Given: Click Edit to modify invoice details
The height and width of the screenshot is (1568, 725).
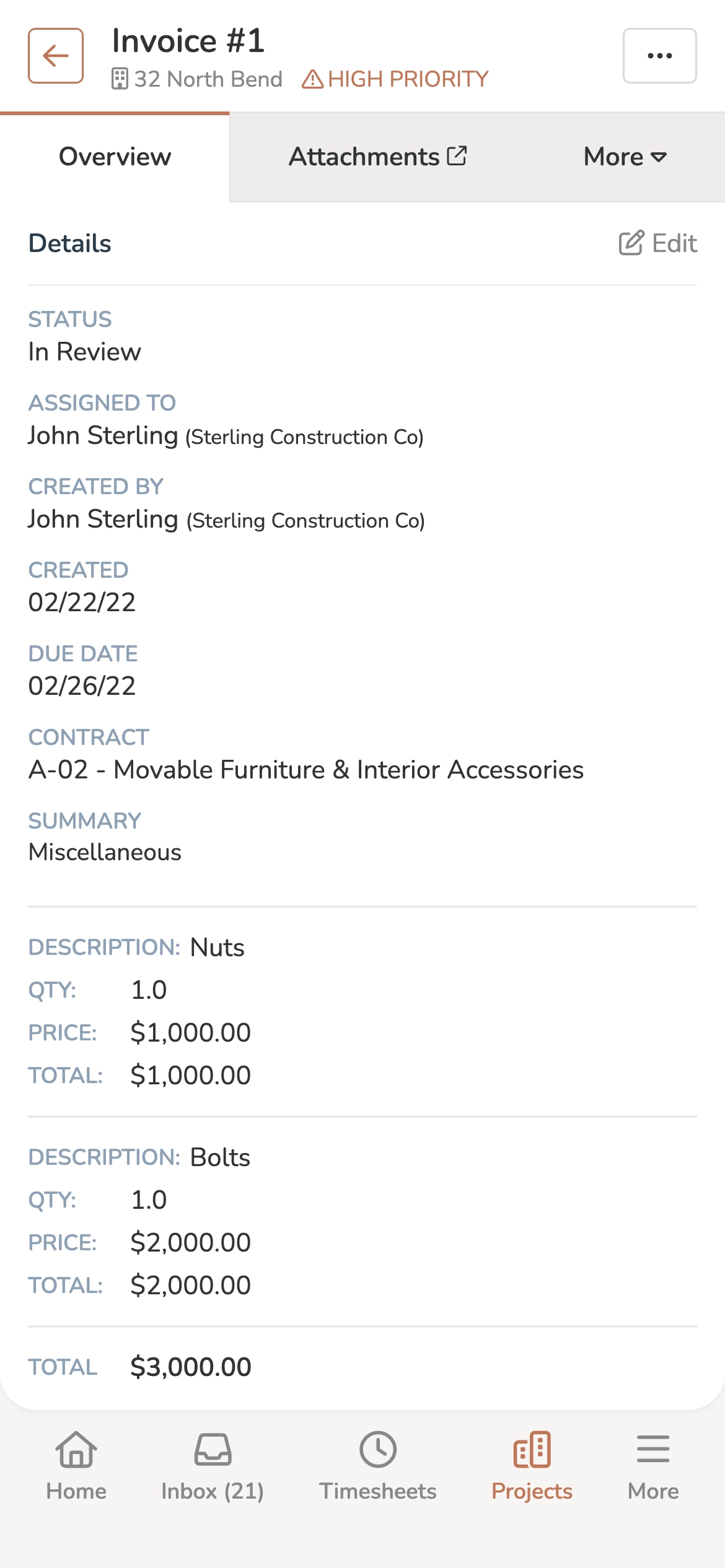Looking at the screenshot, I should pos(674,243).
